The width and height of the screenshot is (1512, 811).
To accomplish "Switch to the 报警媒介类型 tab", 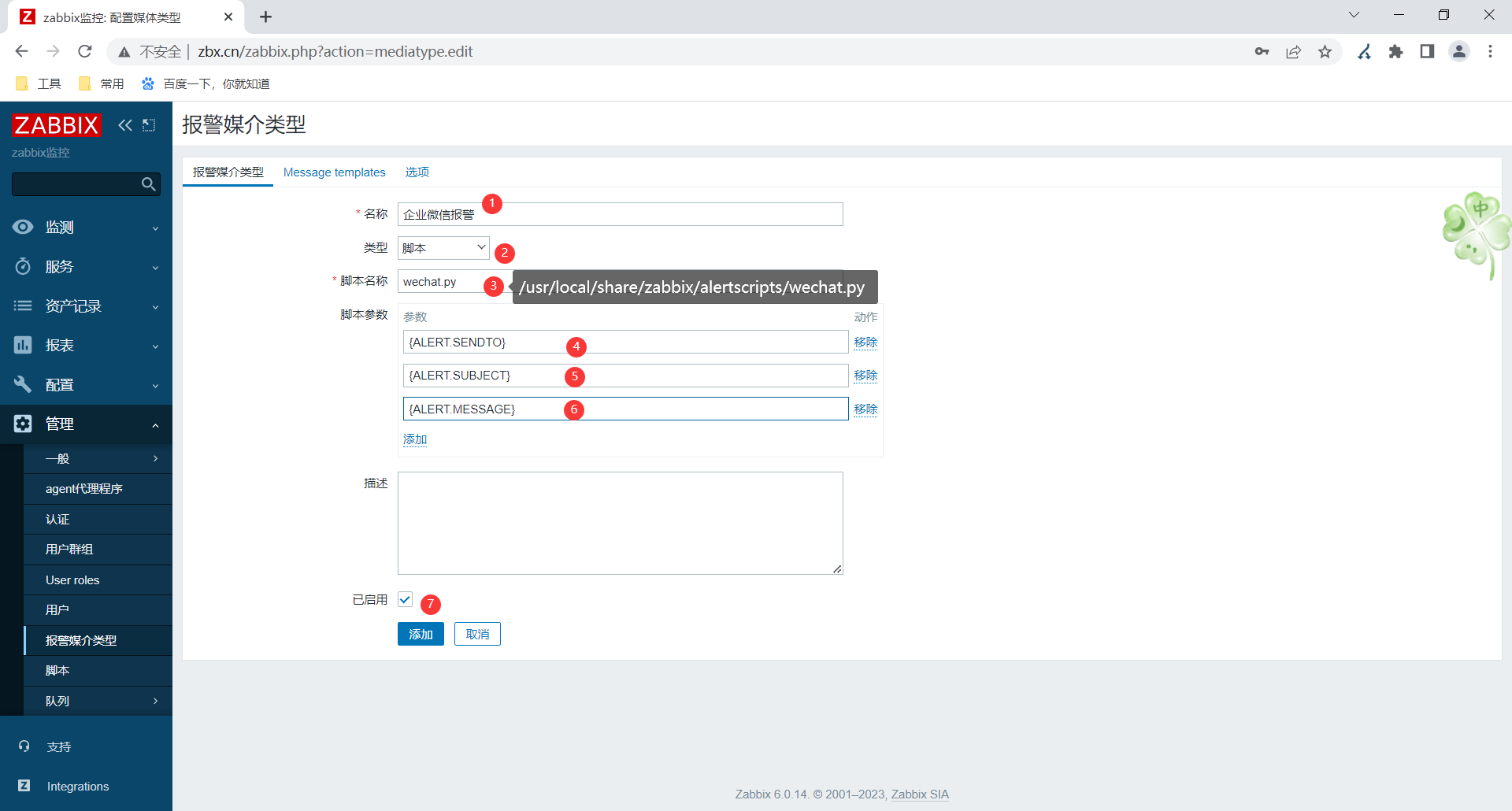I will tap(228, 172).
